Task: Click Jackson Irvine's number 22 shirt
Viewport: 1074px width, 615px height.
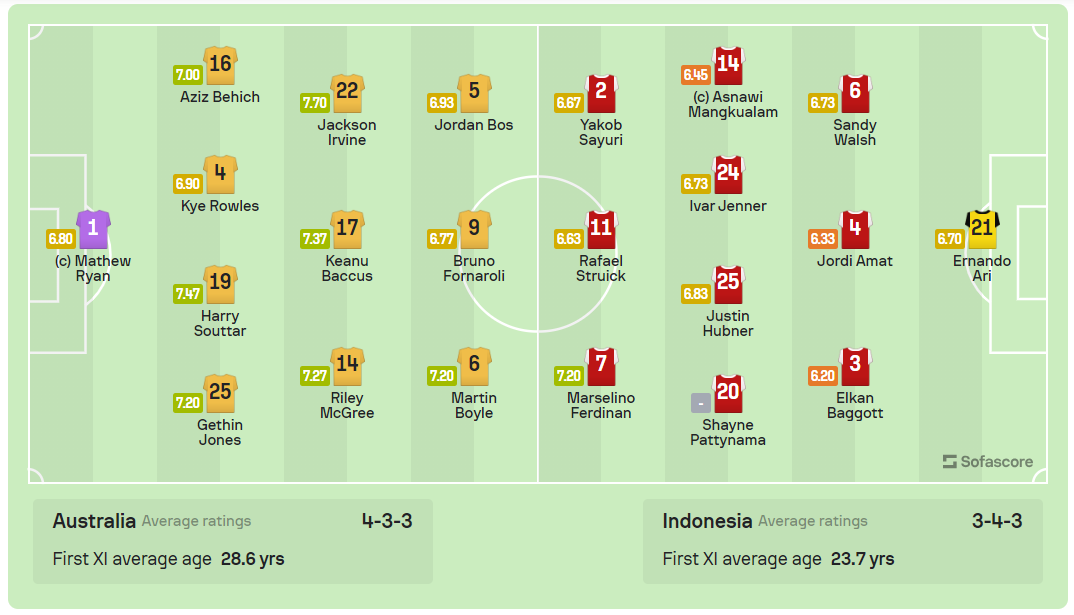Action: [347, 93]
